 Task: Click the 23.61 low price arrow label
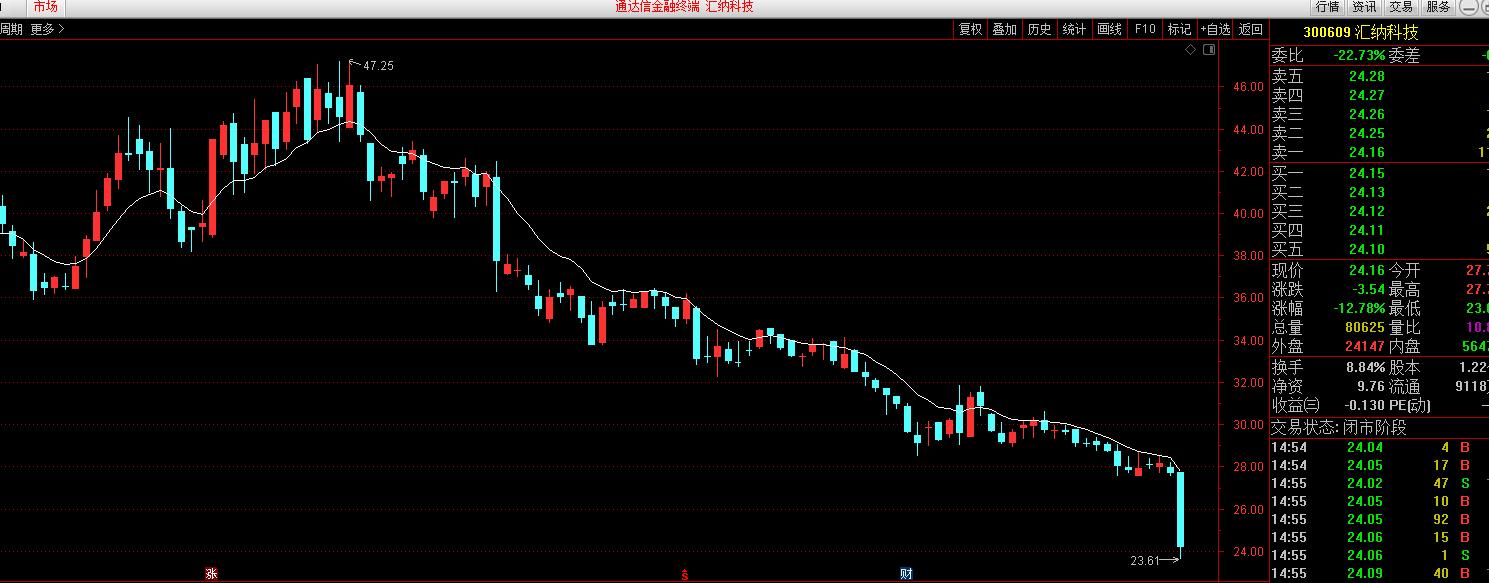coord(1153,560)
